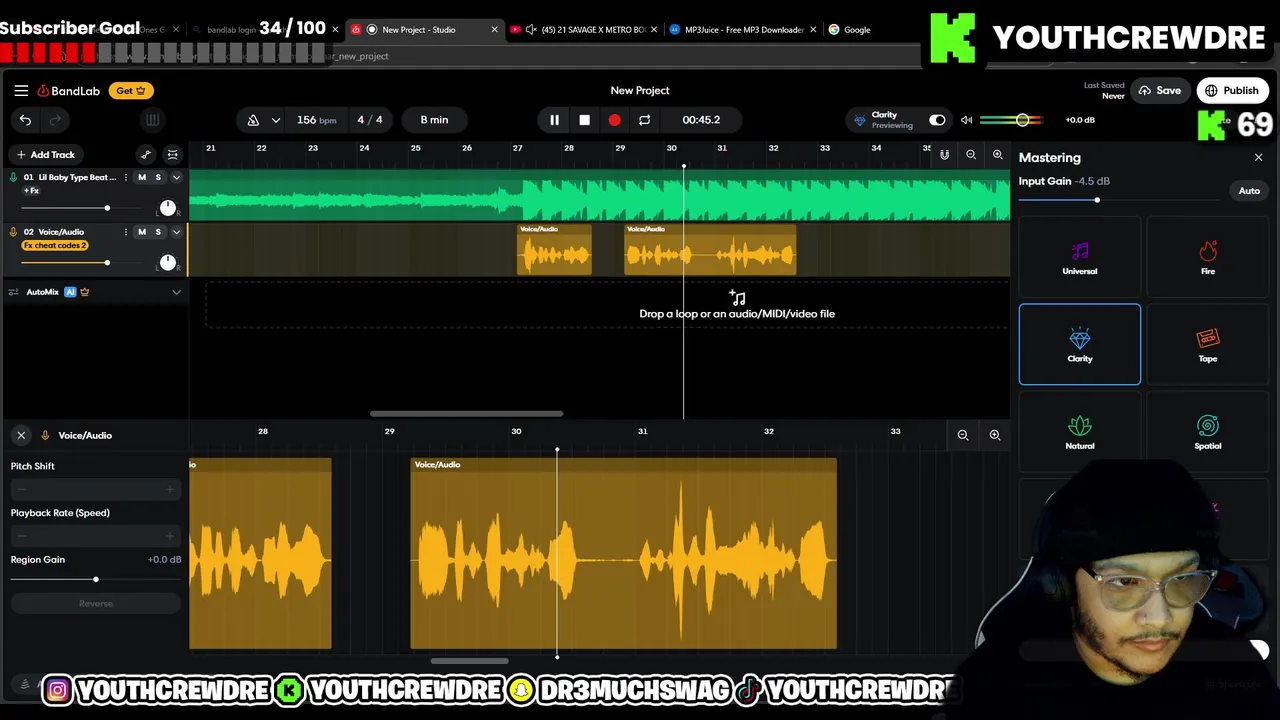This screenshot has height=720, width=1280.
Task: Open the automation tool next to Add Track
Action: [146, 155]
